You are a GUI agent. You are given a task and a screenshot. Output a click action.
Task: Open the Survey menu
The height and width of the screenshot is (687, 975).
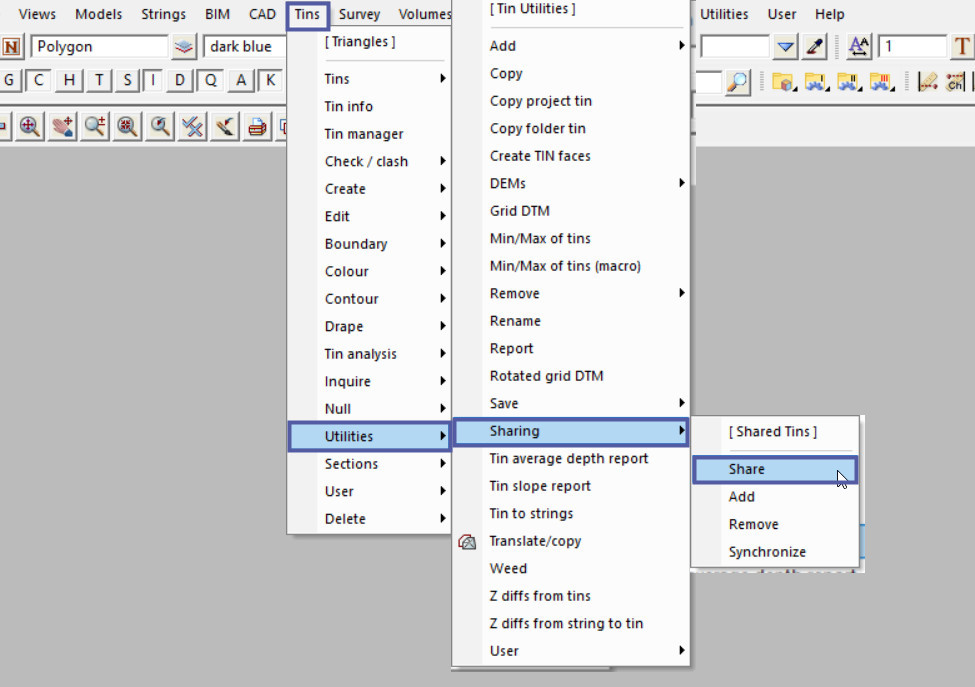point(359,14)
